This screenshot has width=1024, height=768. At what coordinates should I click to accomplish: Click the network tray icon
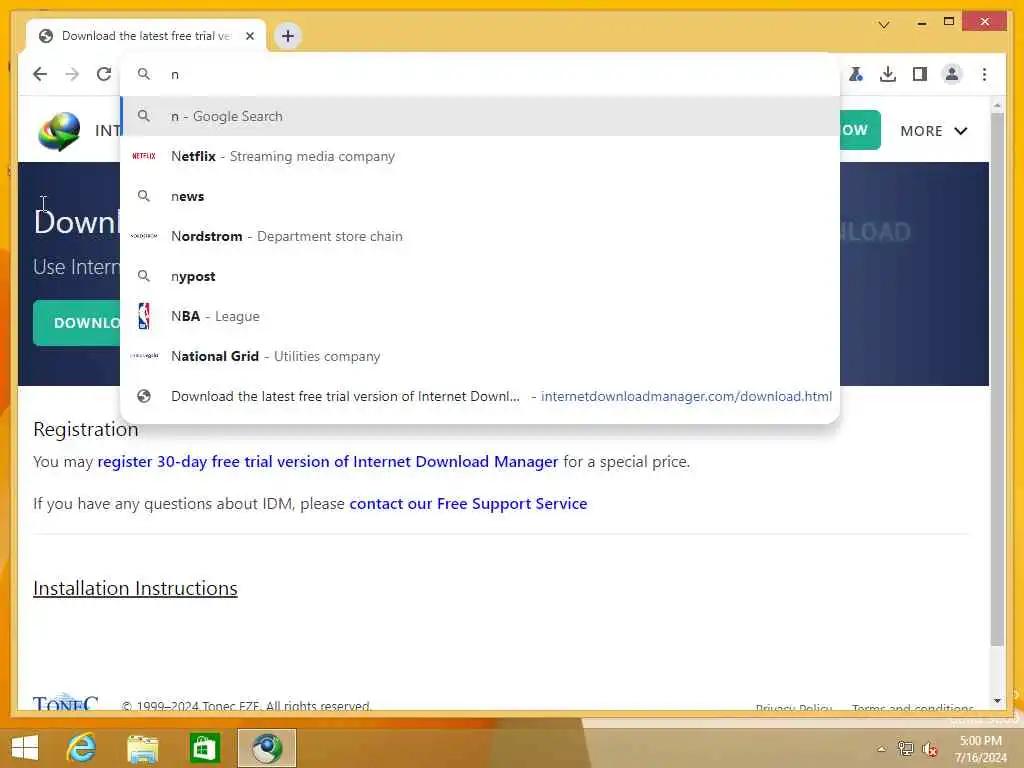[905, 749]
